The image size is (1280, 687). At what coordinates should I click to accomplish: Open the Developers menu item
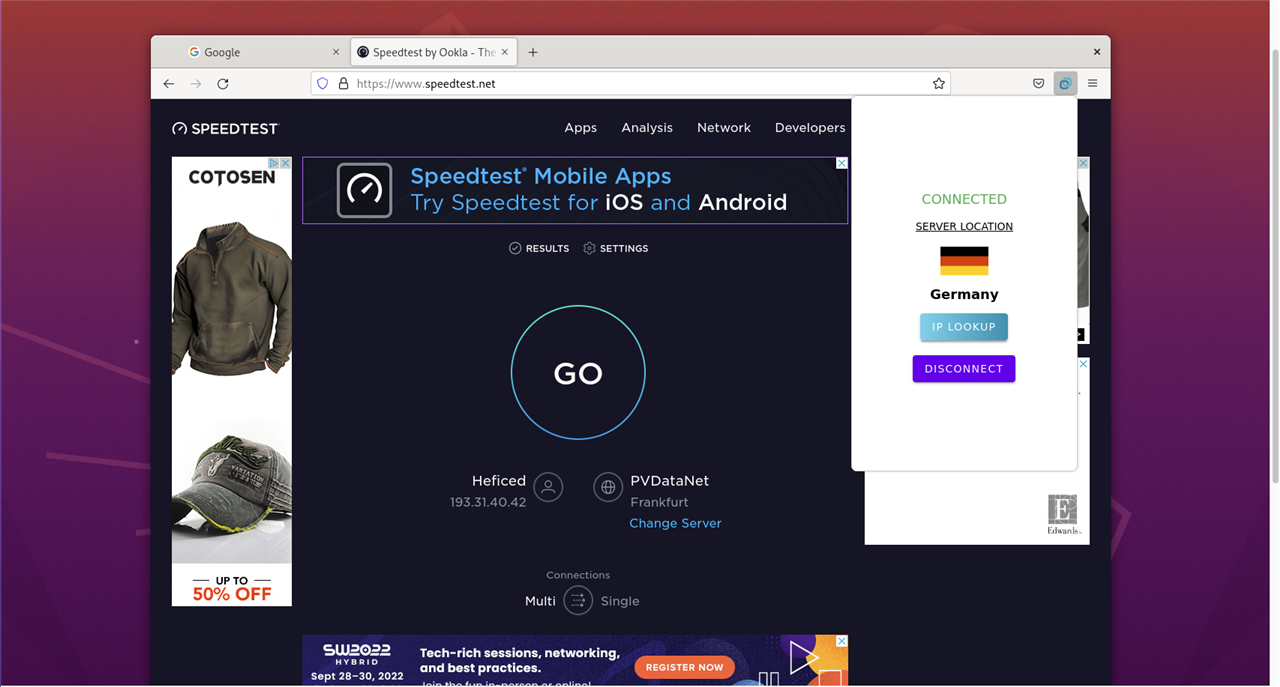(x=810, y=128)
